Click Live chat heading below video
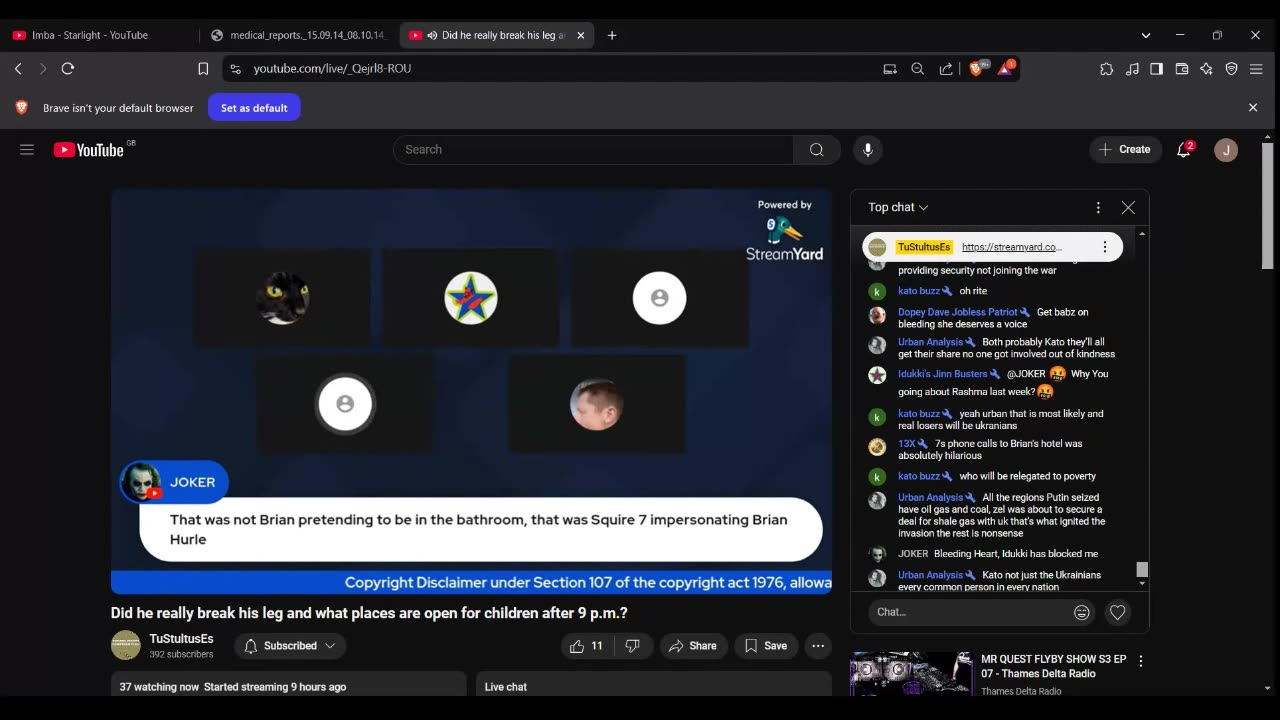Viewport: 1280px width, 720px height. pyautogui.click(x=506, y=687)
